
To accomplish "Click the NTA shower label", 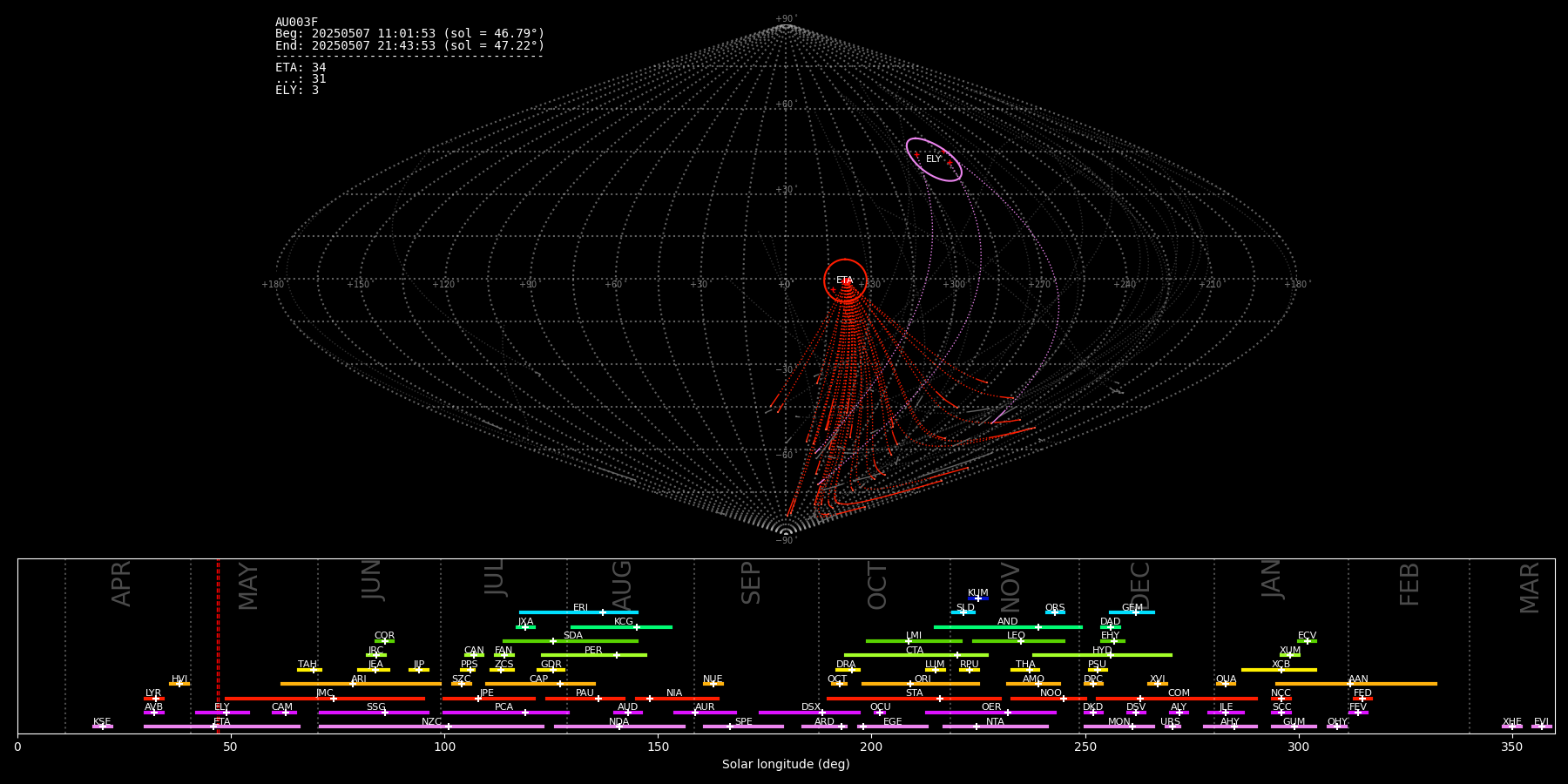I will pos(996,722).
